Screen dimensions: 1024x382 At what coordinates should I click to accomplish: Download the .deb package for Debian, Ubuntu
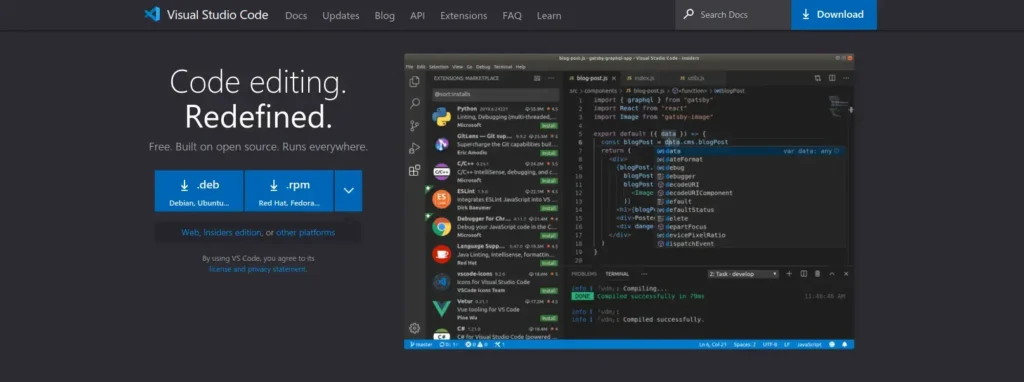(199, 191)
